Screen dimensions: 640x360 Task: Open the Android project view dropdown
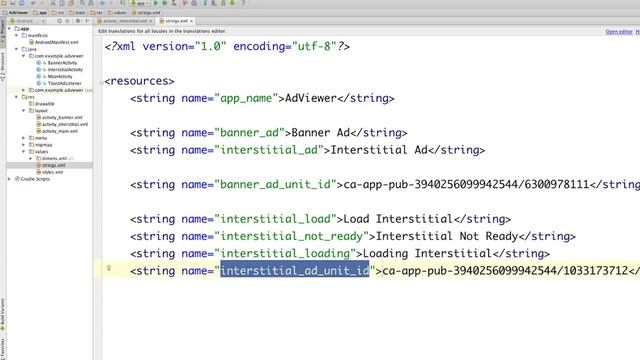(x=27, y=21)
